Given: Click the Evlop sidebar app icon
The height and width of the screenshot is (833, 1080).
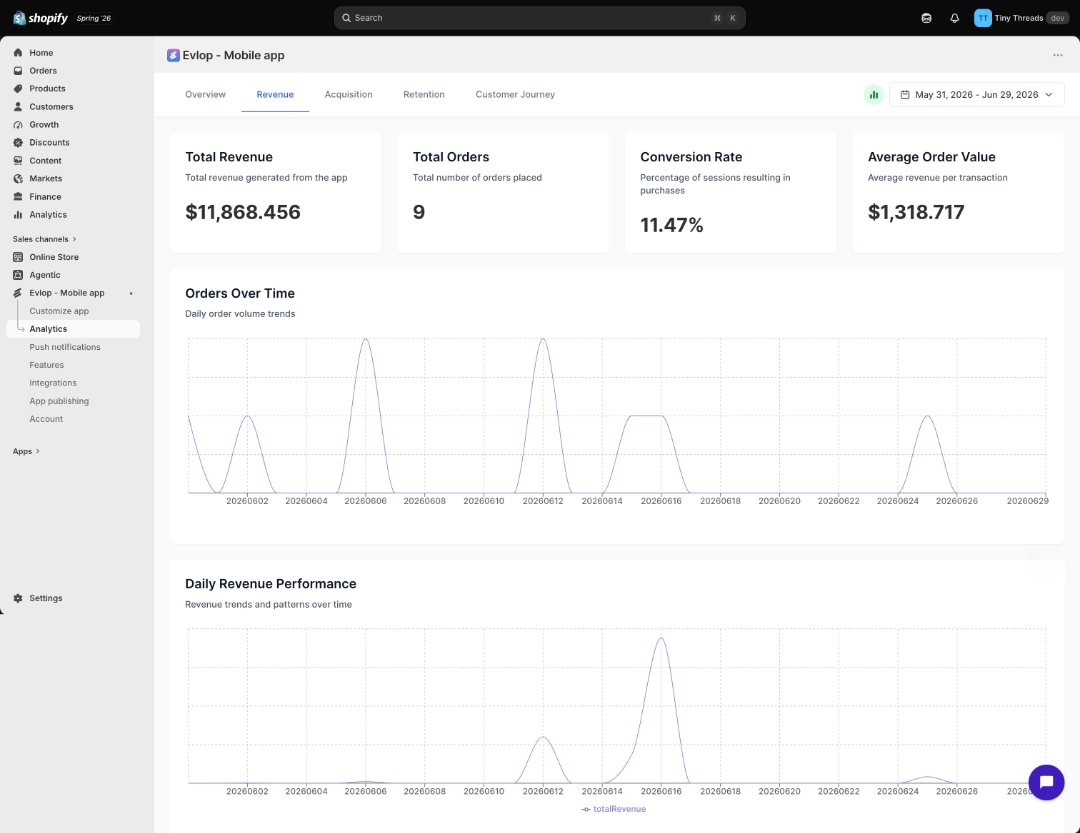Looking at the screenshot, I should (18, 293).
